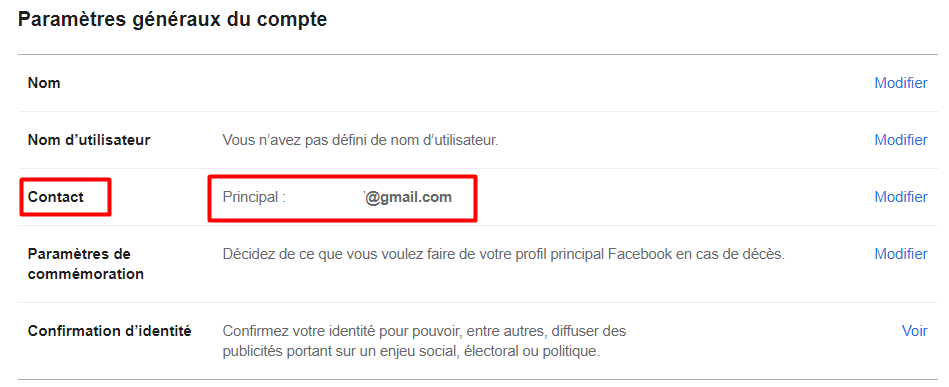Click the 'Confirmez votre identité pour pouvoir' text line

[424, 331]
